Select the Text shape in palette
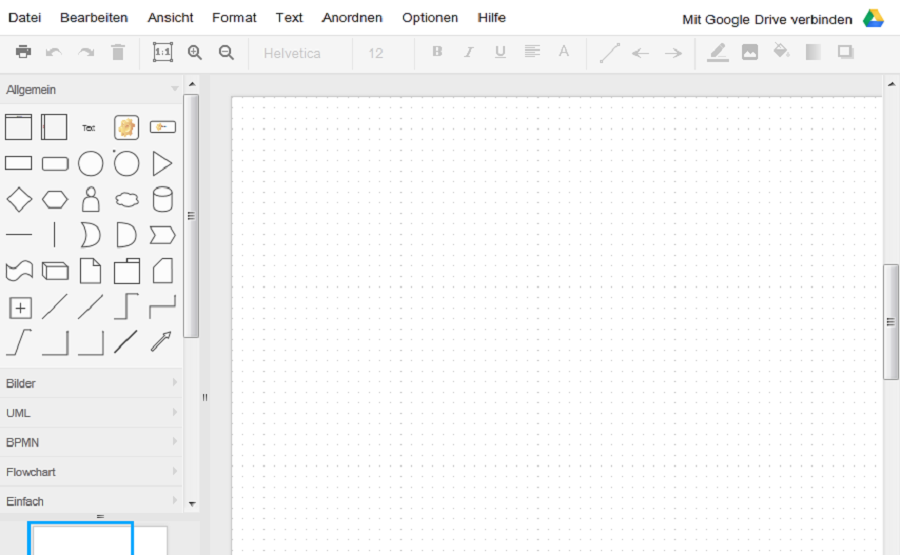This screenshot has width=900, height=555. tap(88, 128)
